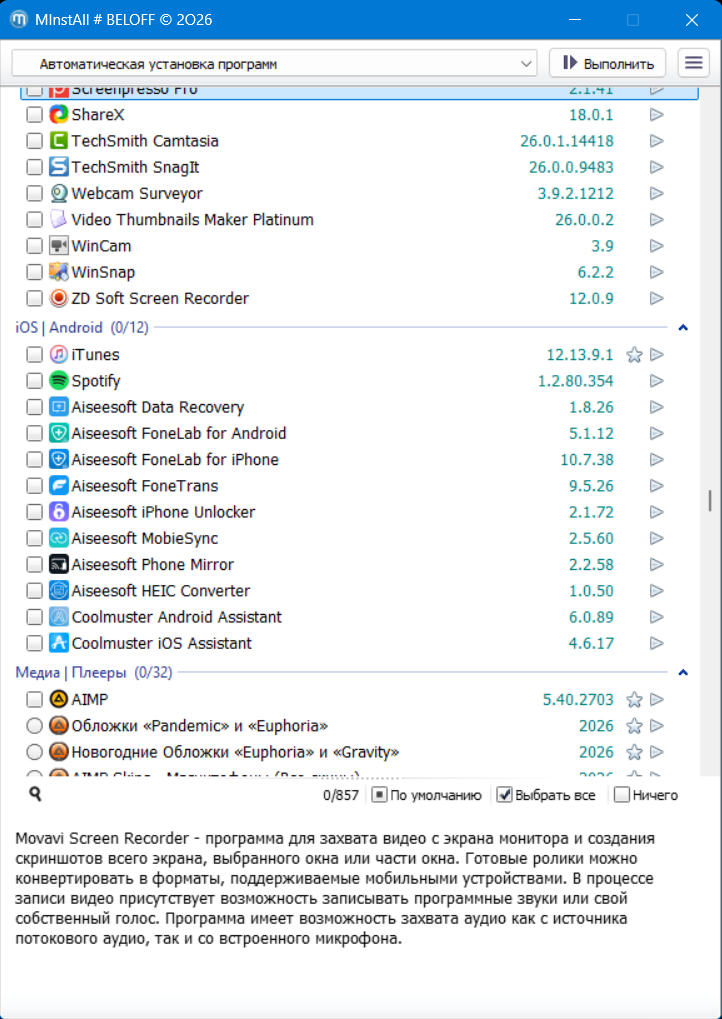Image resolution: width=722 pixels, height=1019 pixels.
Task: Check the AIMP checkbox
Action: (x=34, y=700)
